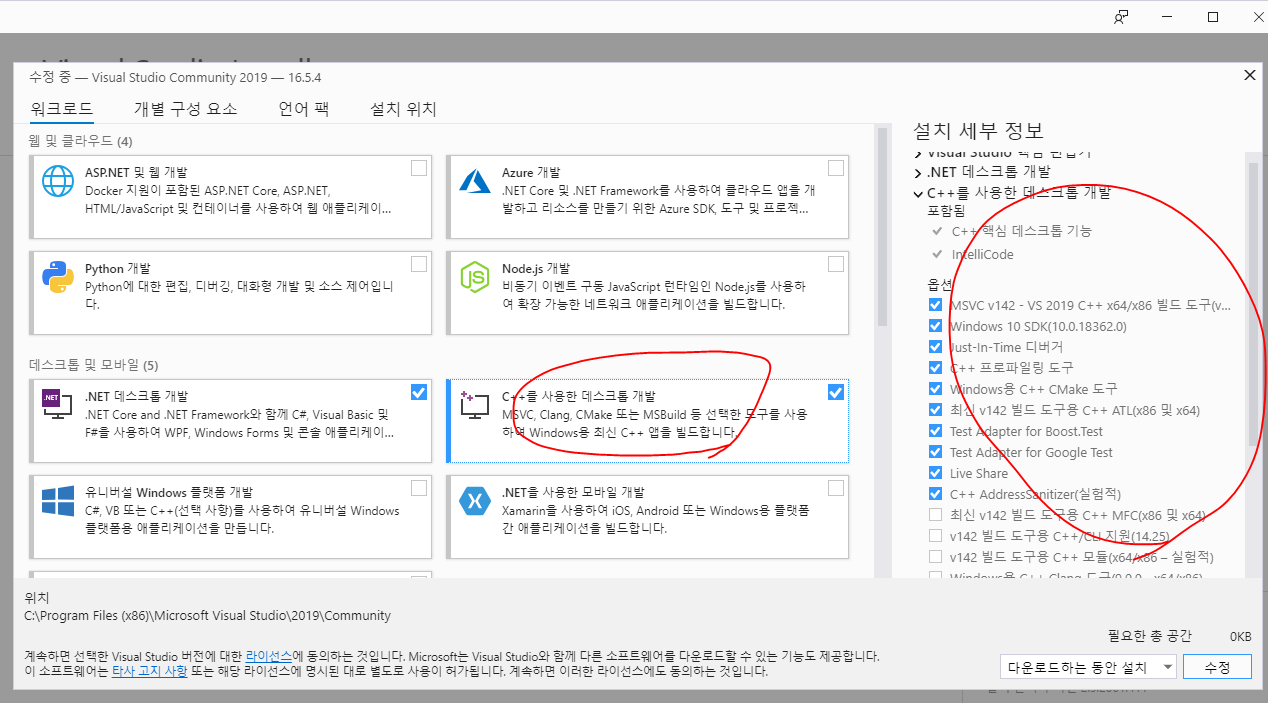The width and height of the screenshot is (1268, 703).
Task: Uncheck MSVC v142 build tools option
Action: point(935,305)
